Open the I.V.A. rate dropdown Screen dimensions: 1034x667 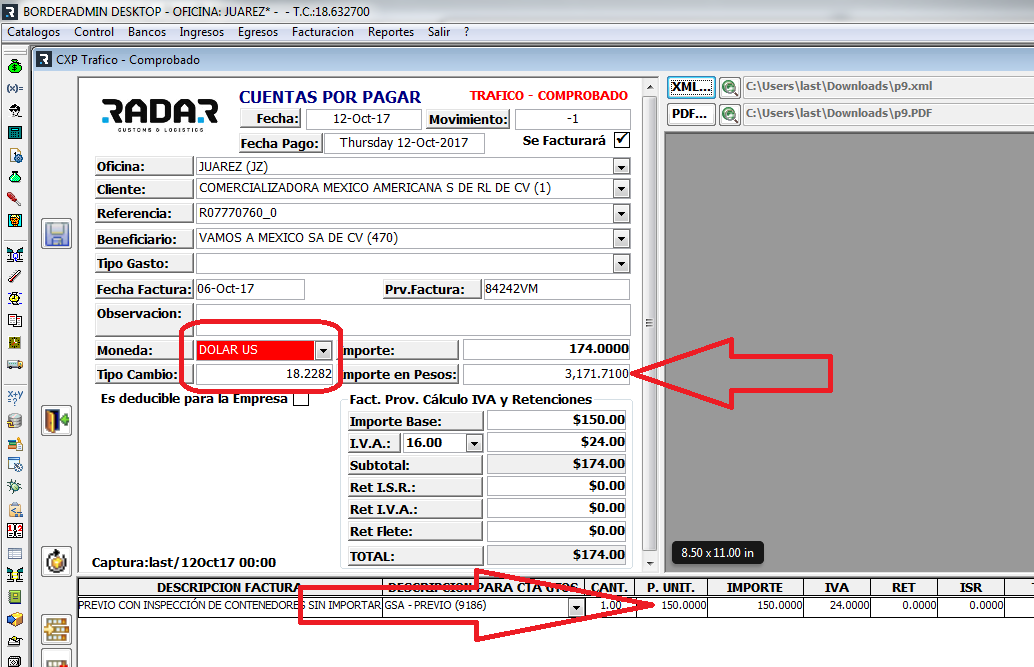pyautogui.click(x=474, y=443)
